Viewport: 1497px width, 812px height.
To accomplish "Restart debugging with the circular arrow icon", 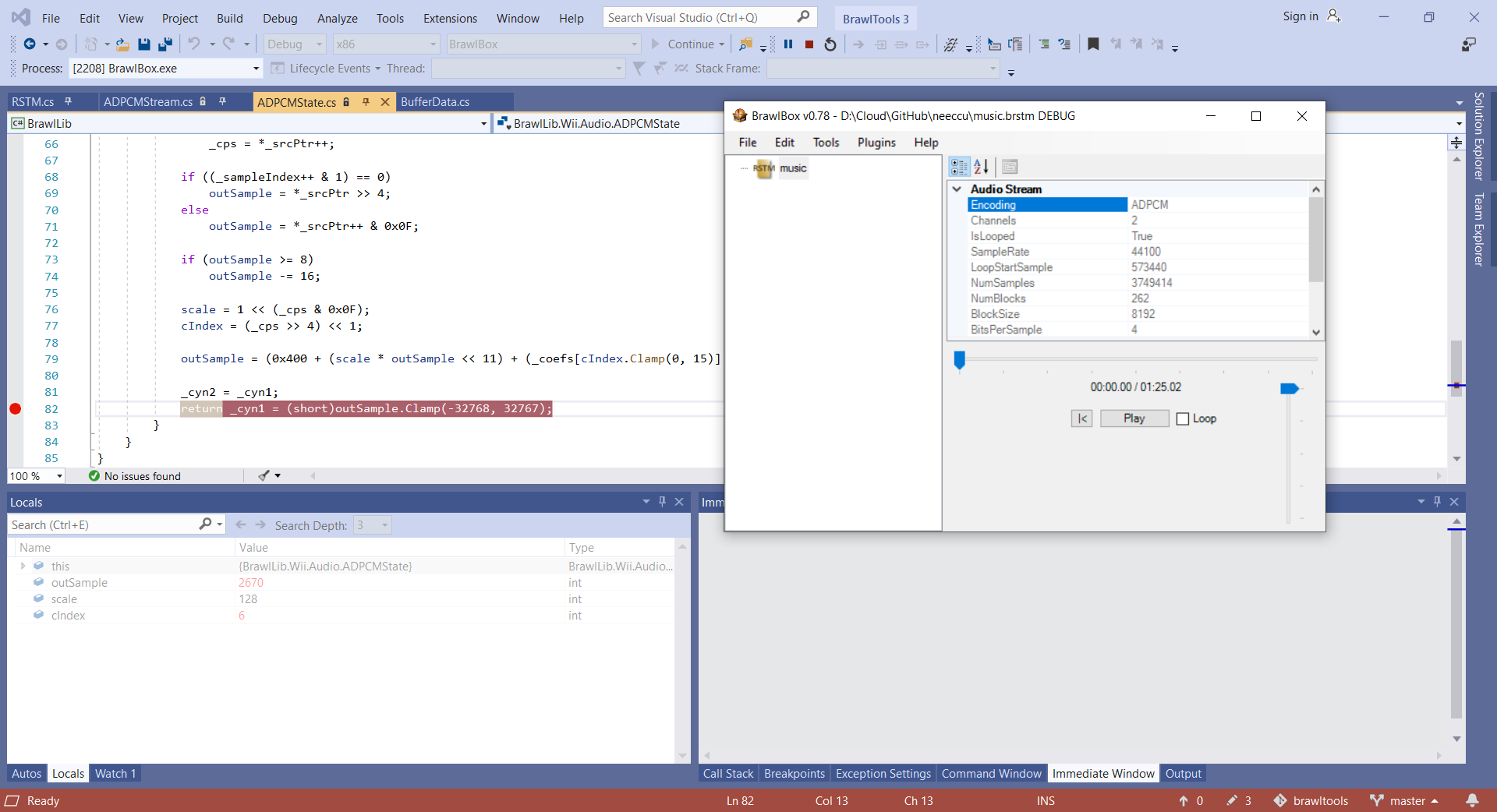I will (830, 44).
